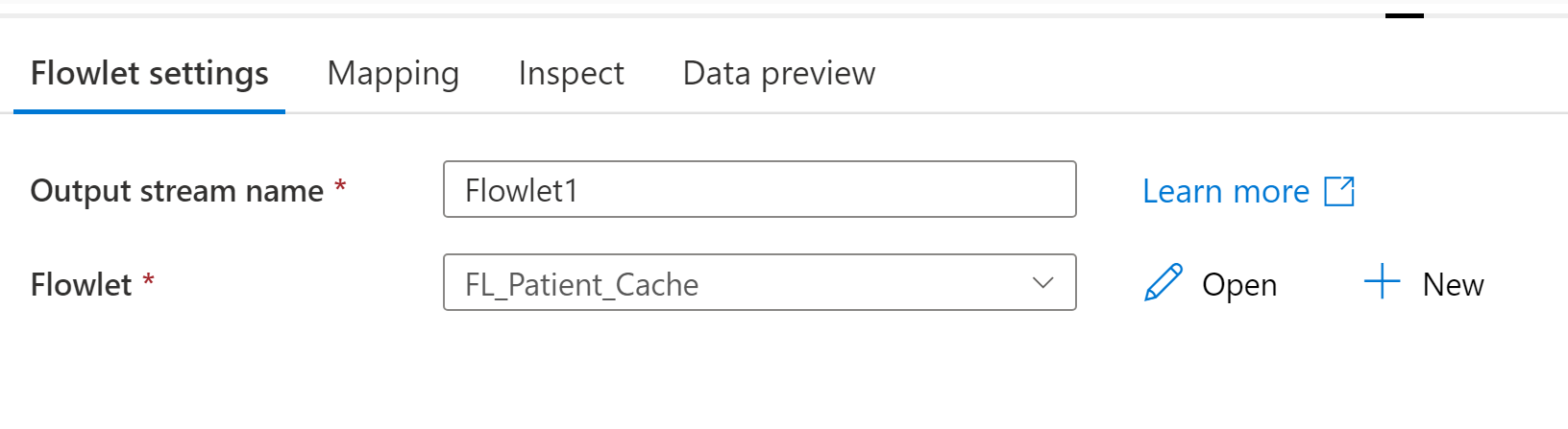Click the pencil edit icon
Screen dimensions: 1568x429
[x=1164, y=283]
